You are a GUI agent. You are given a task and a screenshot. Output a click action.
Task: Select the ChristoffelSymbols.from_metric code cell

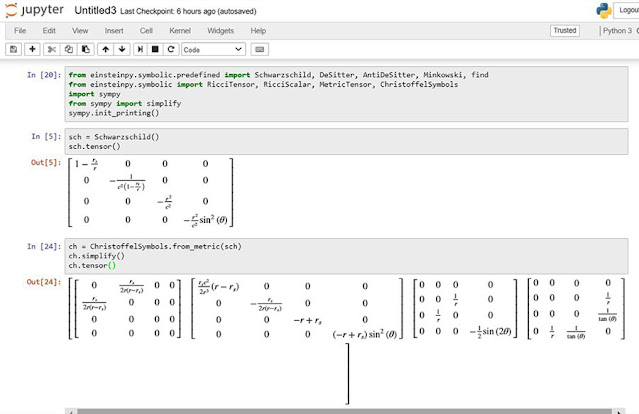tap(346, 256)
